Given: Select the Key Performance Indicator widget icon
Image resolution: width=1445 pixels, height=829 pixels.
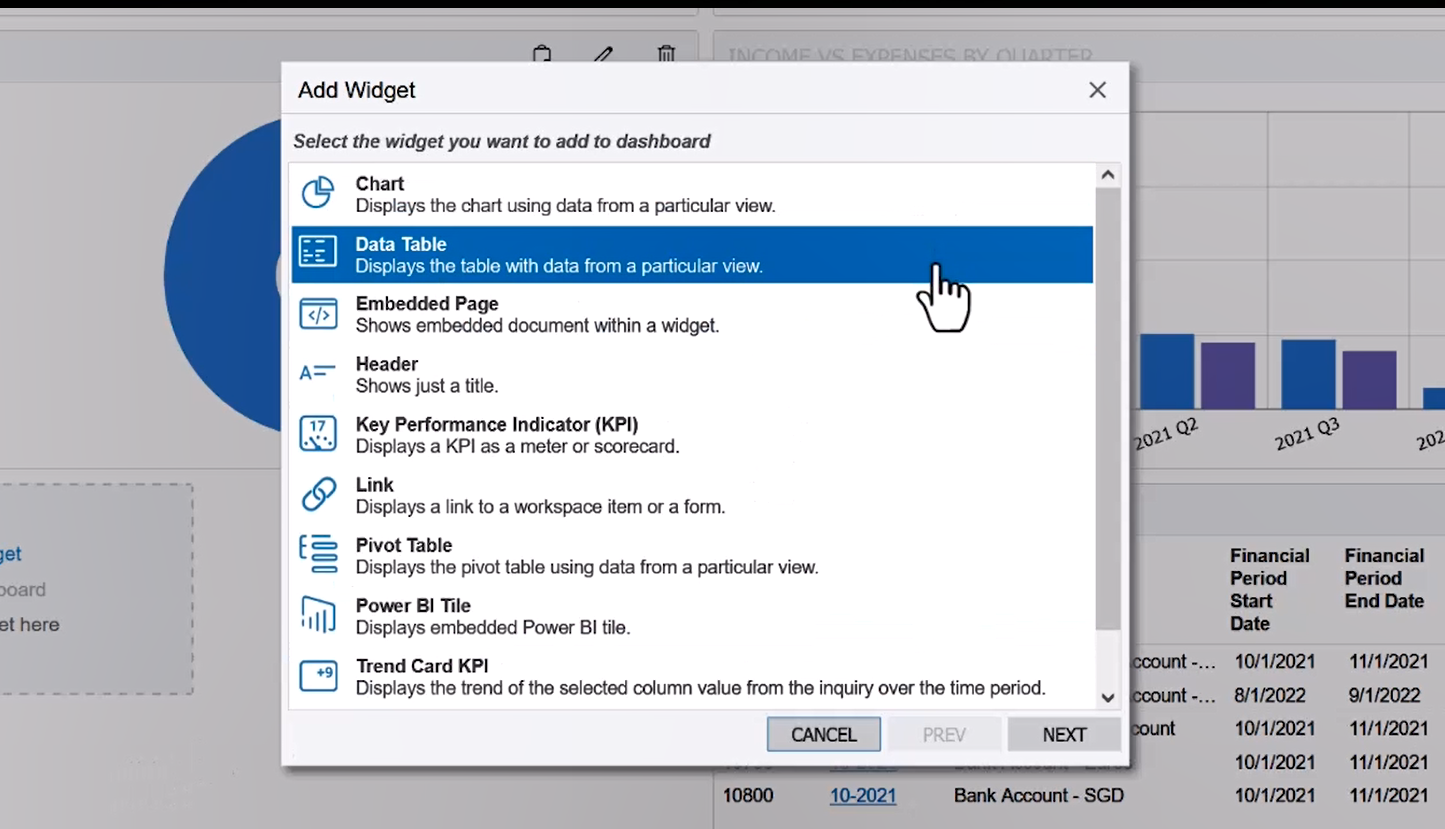Looking at the screenshot, I should (317, 433).
